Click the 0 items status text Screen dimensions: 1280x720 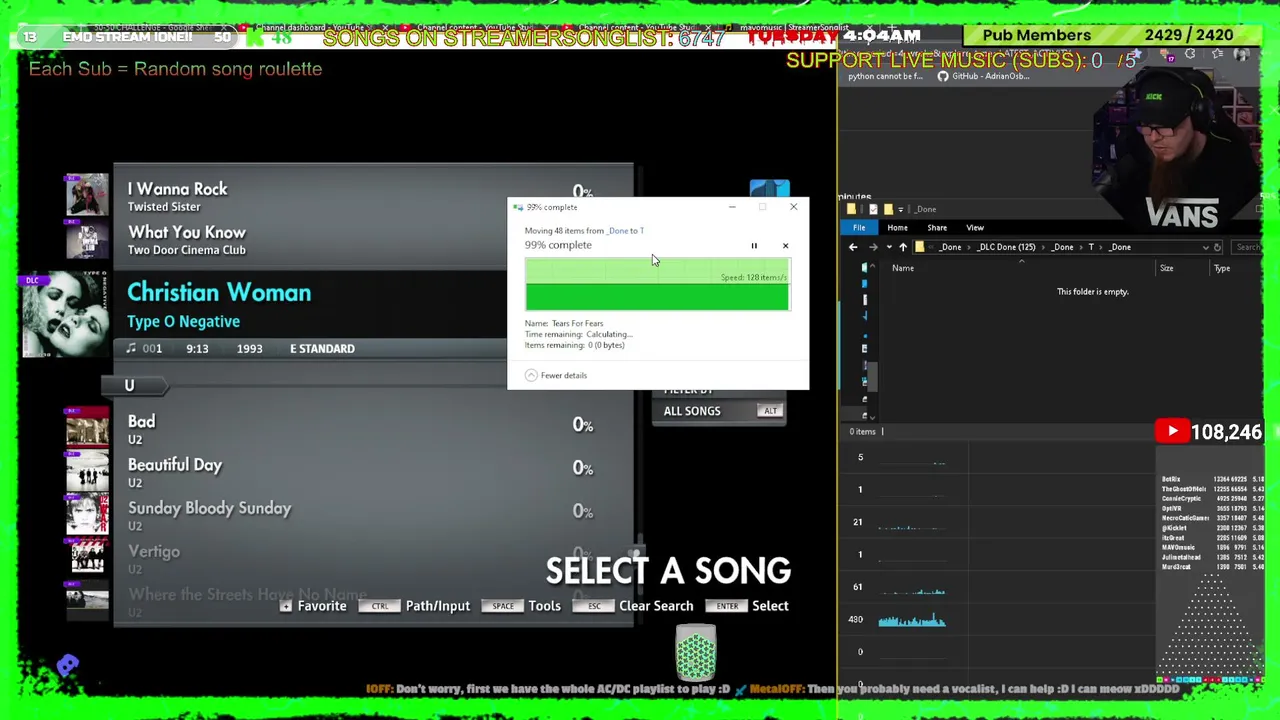pyautogui.click(x=862, y=432)
